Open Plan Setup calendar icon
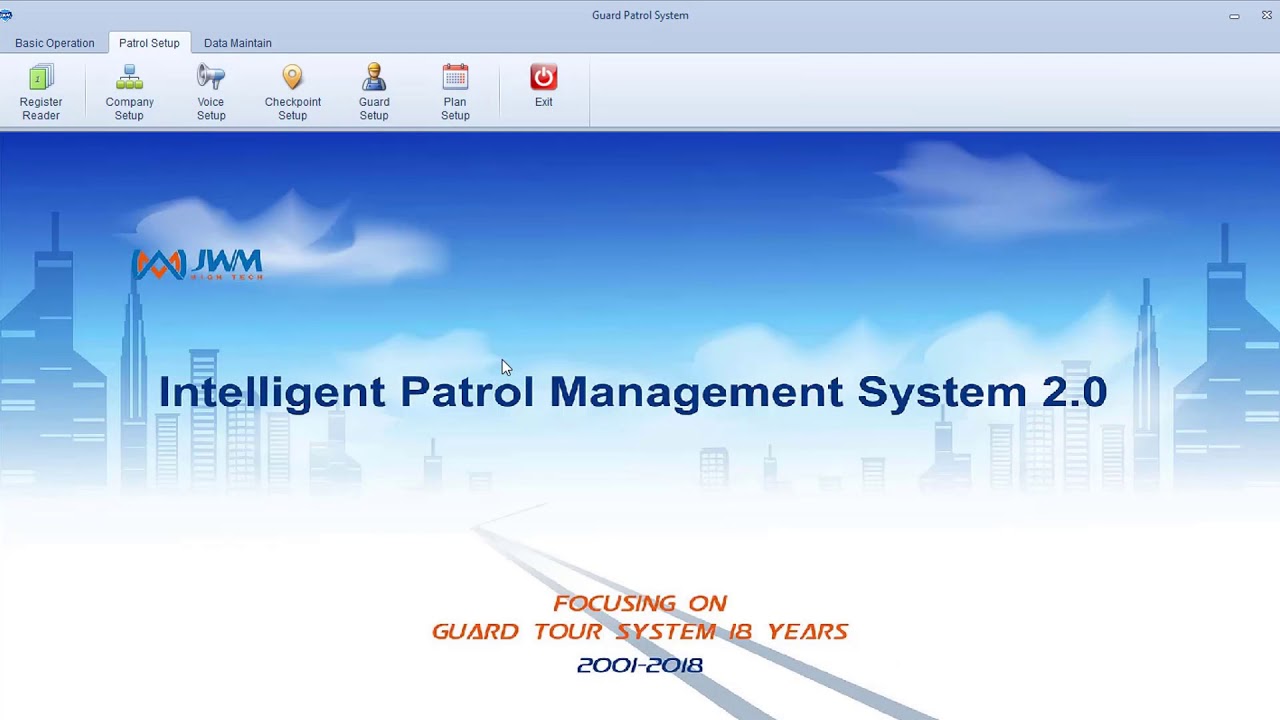Screen dimensions: 1280x720 (455, 77)
